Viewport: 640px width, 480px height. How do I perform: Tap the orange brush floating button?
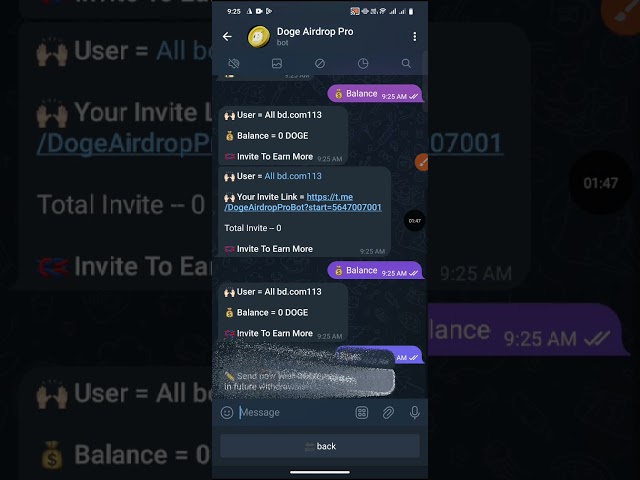(422, 162)
